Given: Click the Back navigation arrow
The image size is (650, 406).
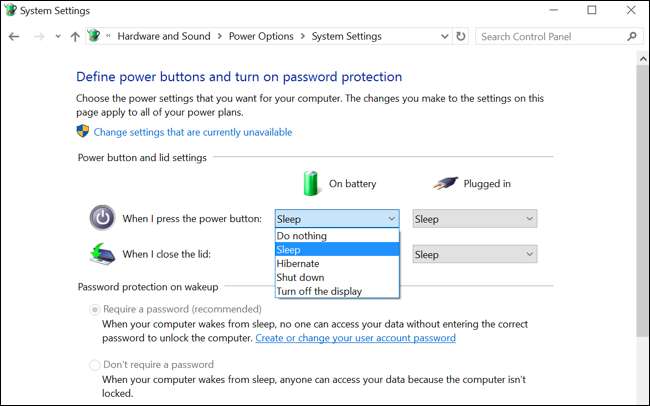Looking at the screenshot, I should (13, 36).
